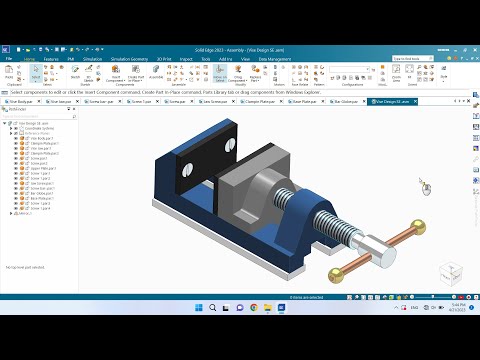Open the File menu
480x360 pixels.
9,59
